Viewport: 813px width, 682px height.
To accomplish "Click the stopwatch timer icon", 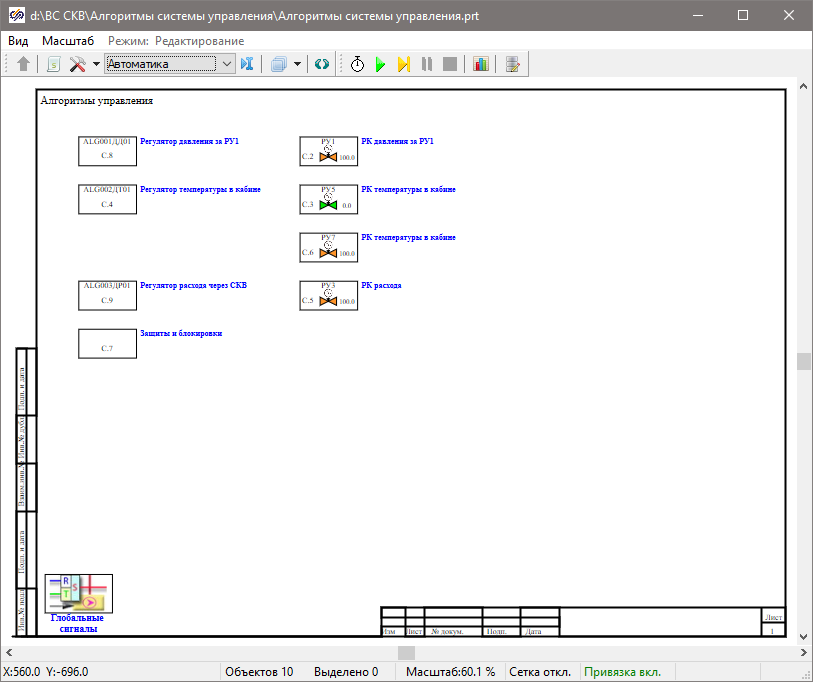I will pos(357,64).
